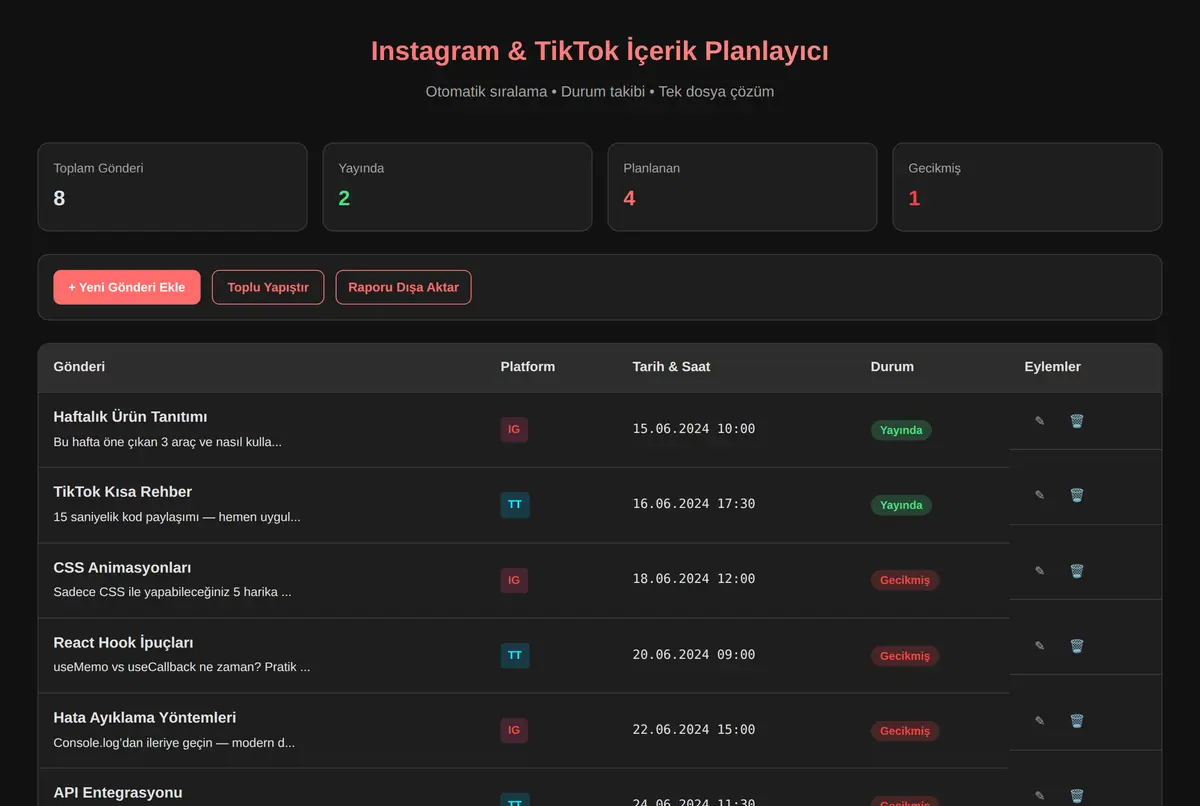Delete the Hata Ayıklama Yöntemleri post
Screen dimensions: 1200x806
tap(1076, 721)
